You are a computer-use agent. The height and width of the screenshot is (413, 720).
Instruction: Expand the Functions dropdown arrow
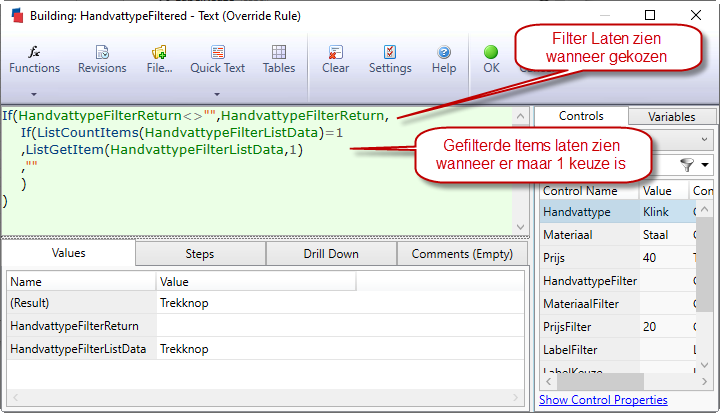click(x=34, y=94)
